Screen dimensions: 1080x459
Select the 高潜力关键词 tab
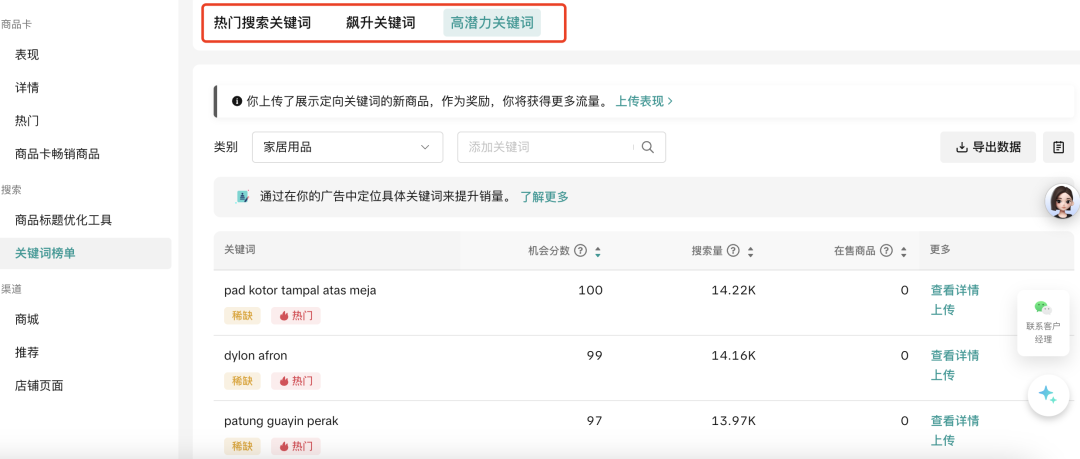pos(492,23)
